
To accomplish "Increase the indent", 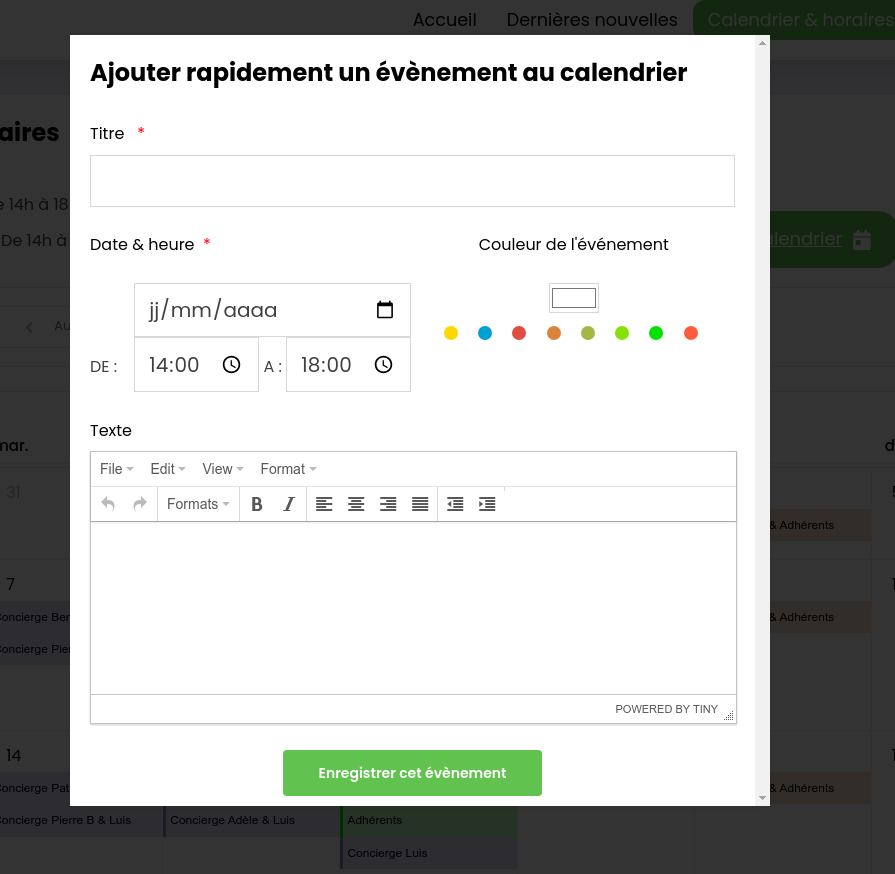I will point(487,504).
